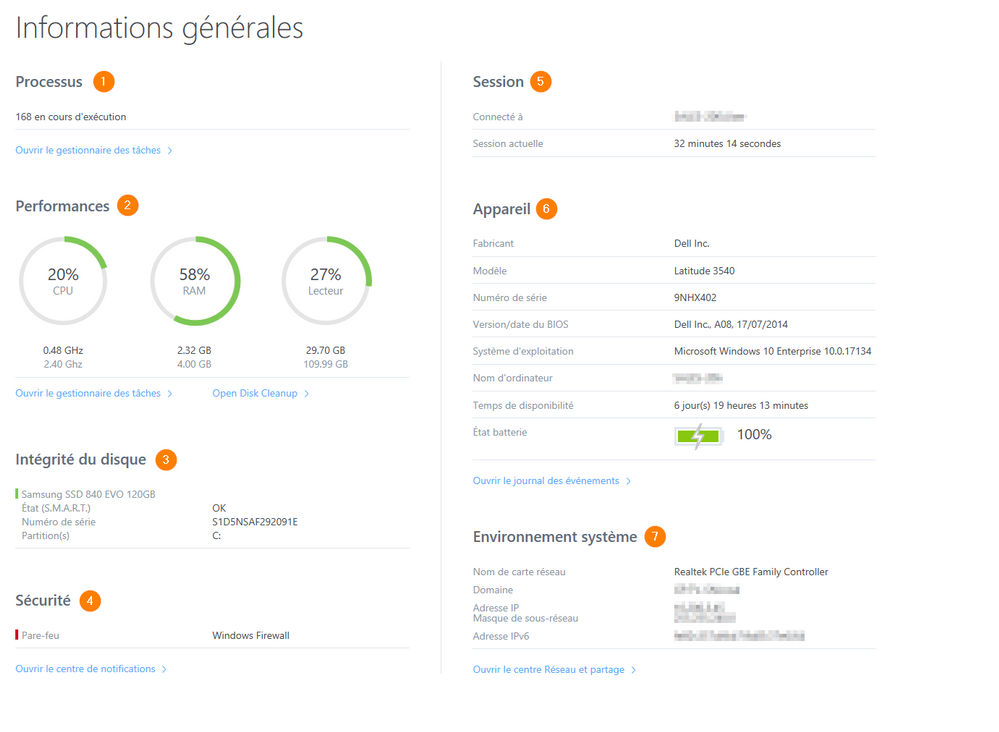This screenshot has height=732, width=999.
Task: Click the green charging battery icon
Action: point(698,436)
